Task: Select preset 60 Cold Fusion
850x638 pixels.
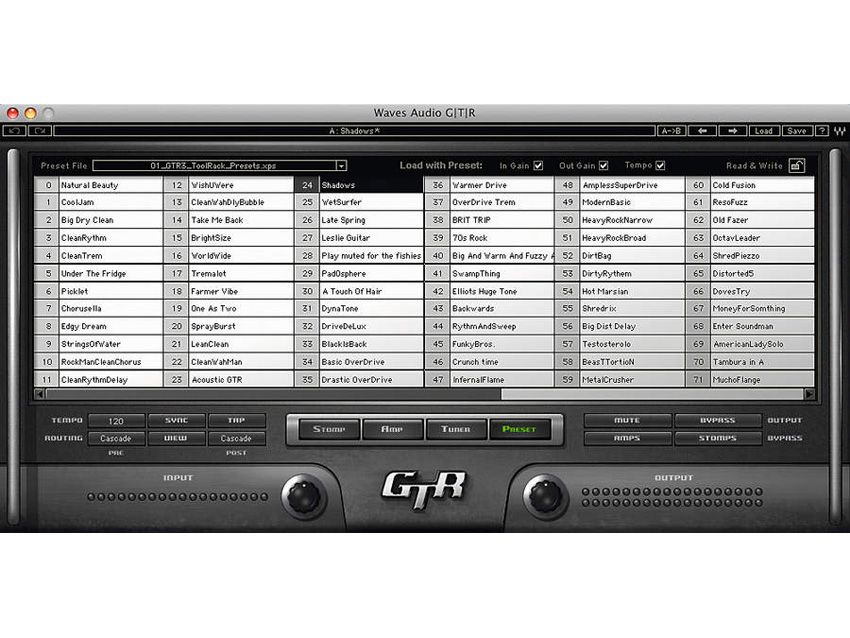Action: point(750,185)
